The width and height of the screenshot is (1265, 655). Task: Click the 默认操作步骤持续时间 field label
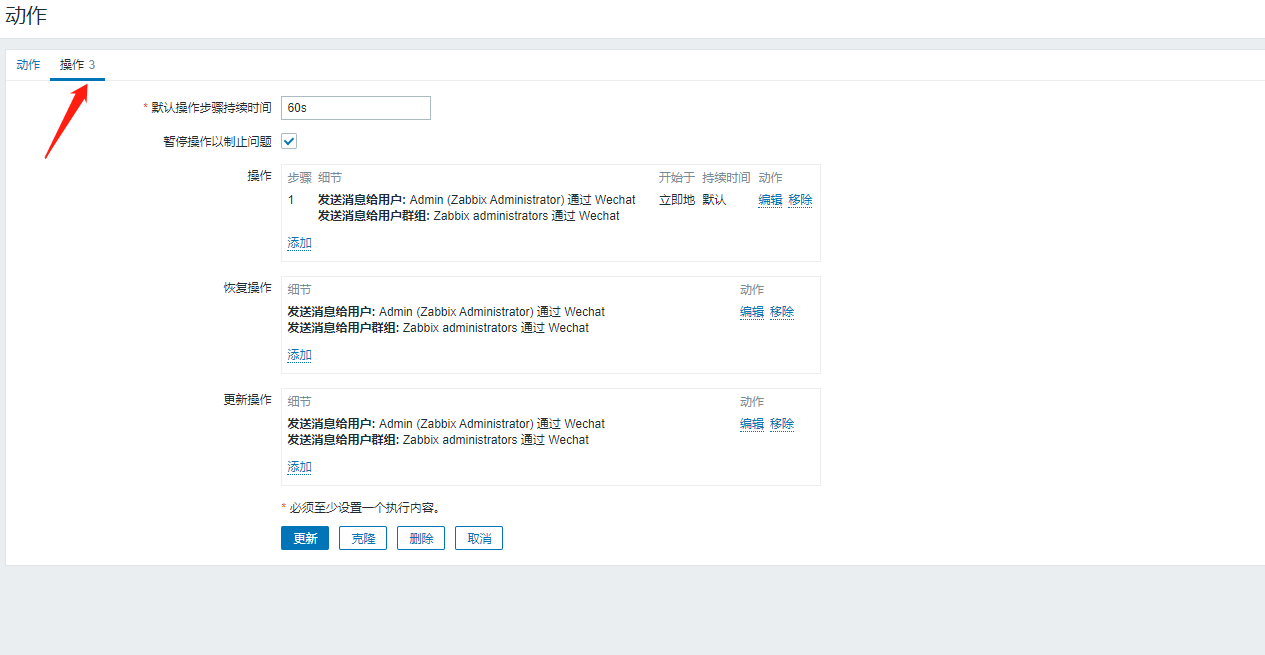coord(211,108)
